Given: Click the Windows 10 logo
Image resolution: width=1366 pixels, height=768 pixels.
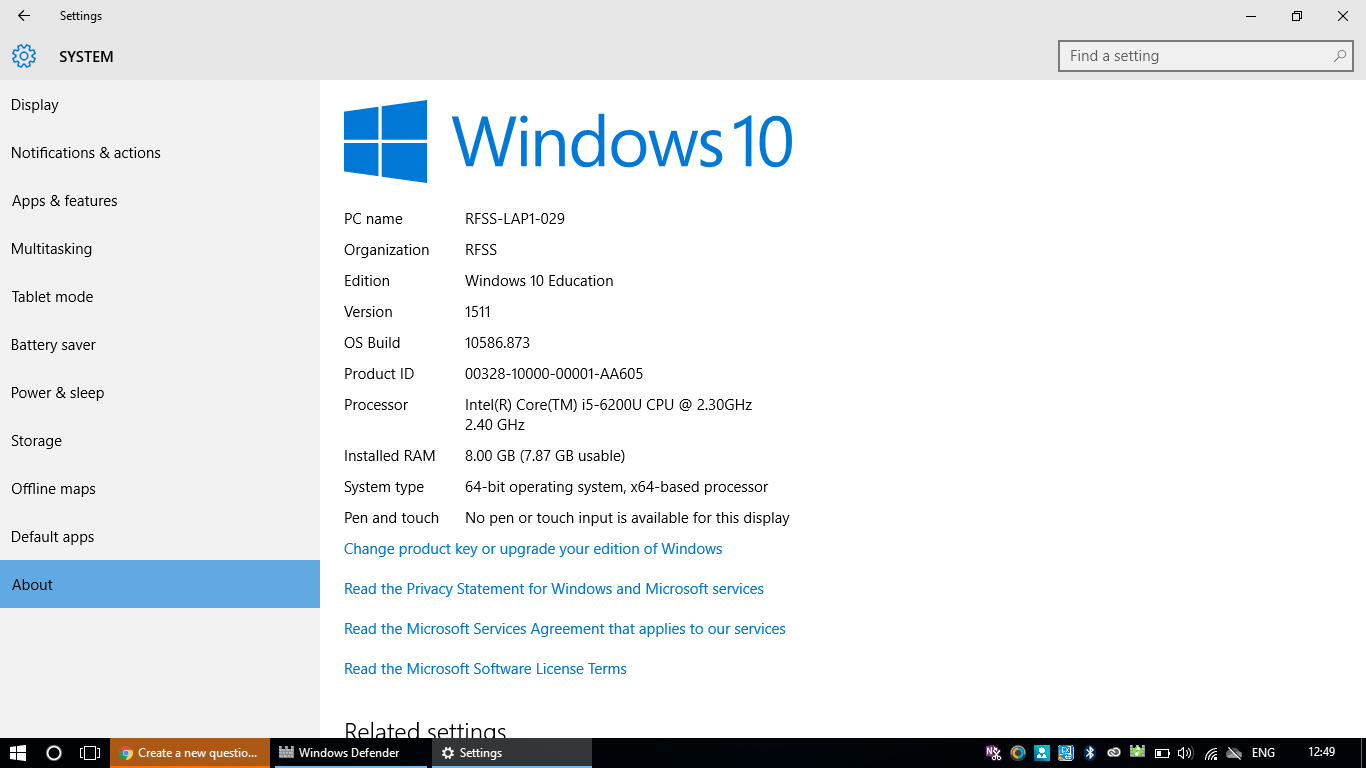Looking at the screenshot, I should coord(568,141).
